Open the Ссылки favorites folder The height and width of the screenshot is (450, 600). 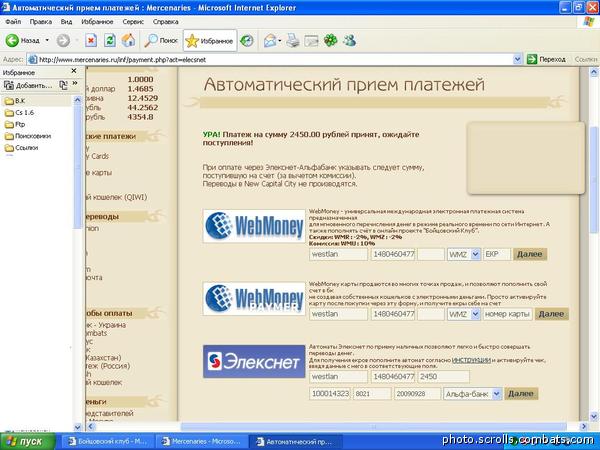(x=21, y=148)
